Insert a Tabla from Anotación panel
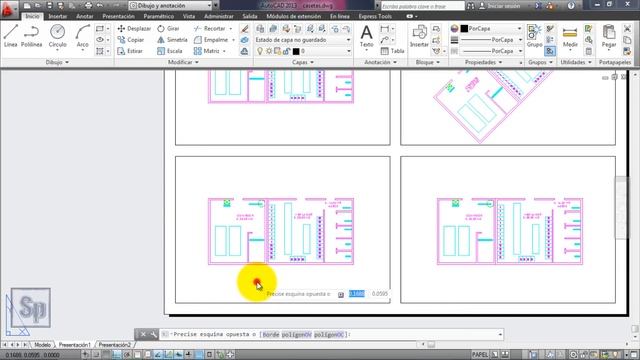 pyautogui.click(x=392, y=51)
